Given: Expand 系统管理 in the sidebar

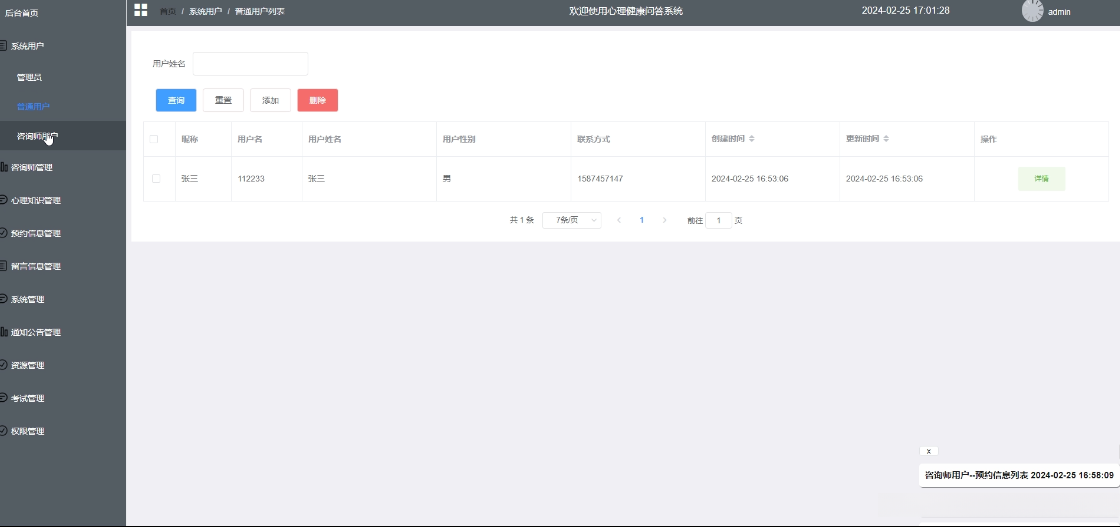Looking at the screenshot, I should pyautogui.click(x=63, y=299).
